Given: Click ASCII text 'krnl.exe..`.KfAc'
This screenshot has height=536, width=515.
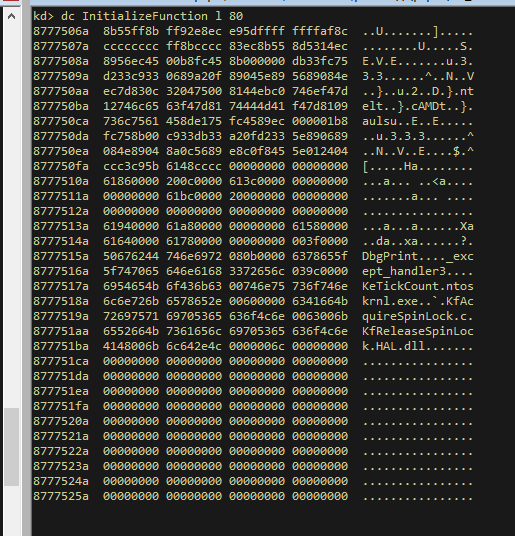Looking at the screenshot, I should 418,302.
